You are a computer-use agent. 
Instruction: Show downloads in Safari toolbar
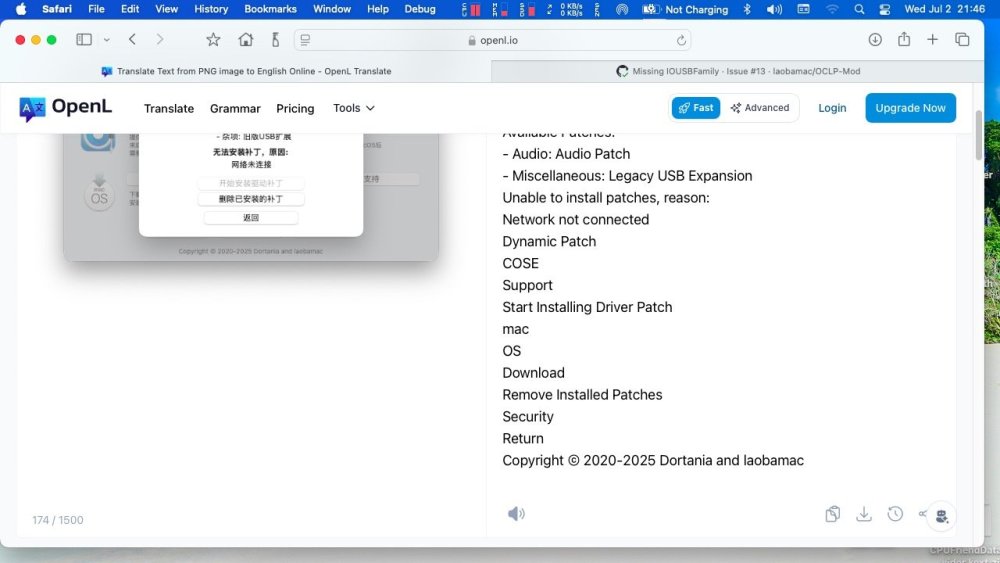coord(875,40)
